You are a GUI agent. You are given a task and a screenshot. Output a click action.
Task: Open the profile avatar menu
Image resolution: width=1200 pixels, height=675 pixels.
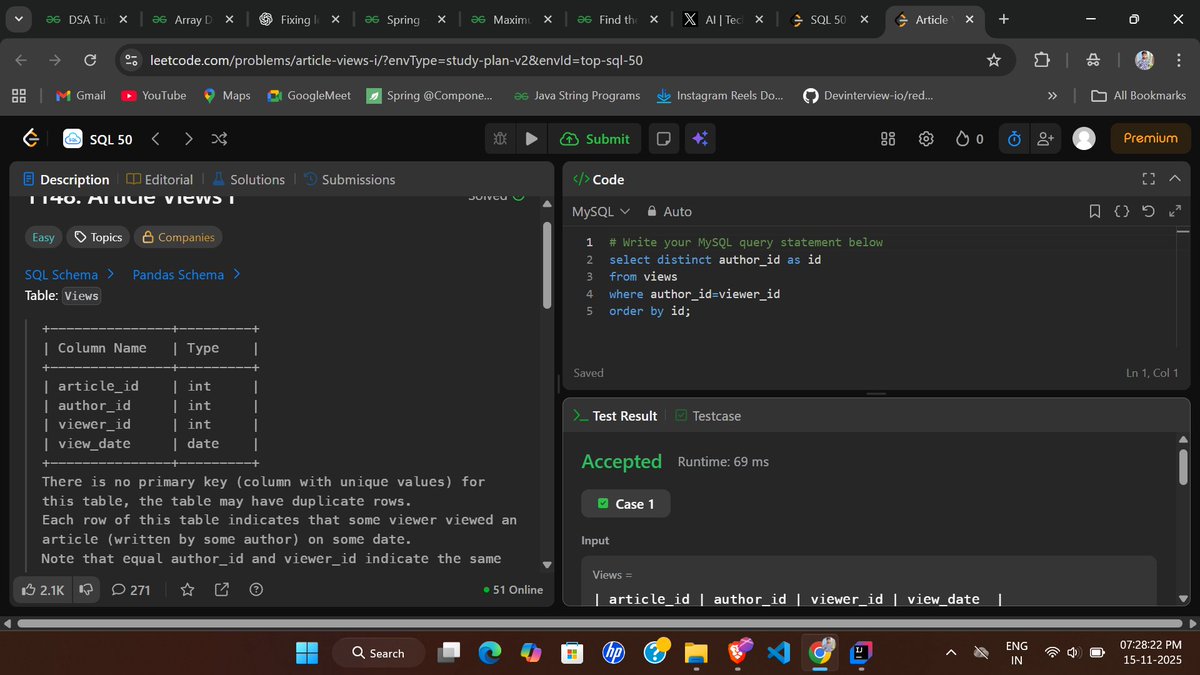1084,139
